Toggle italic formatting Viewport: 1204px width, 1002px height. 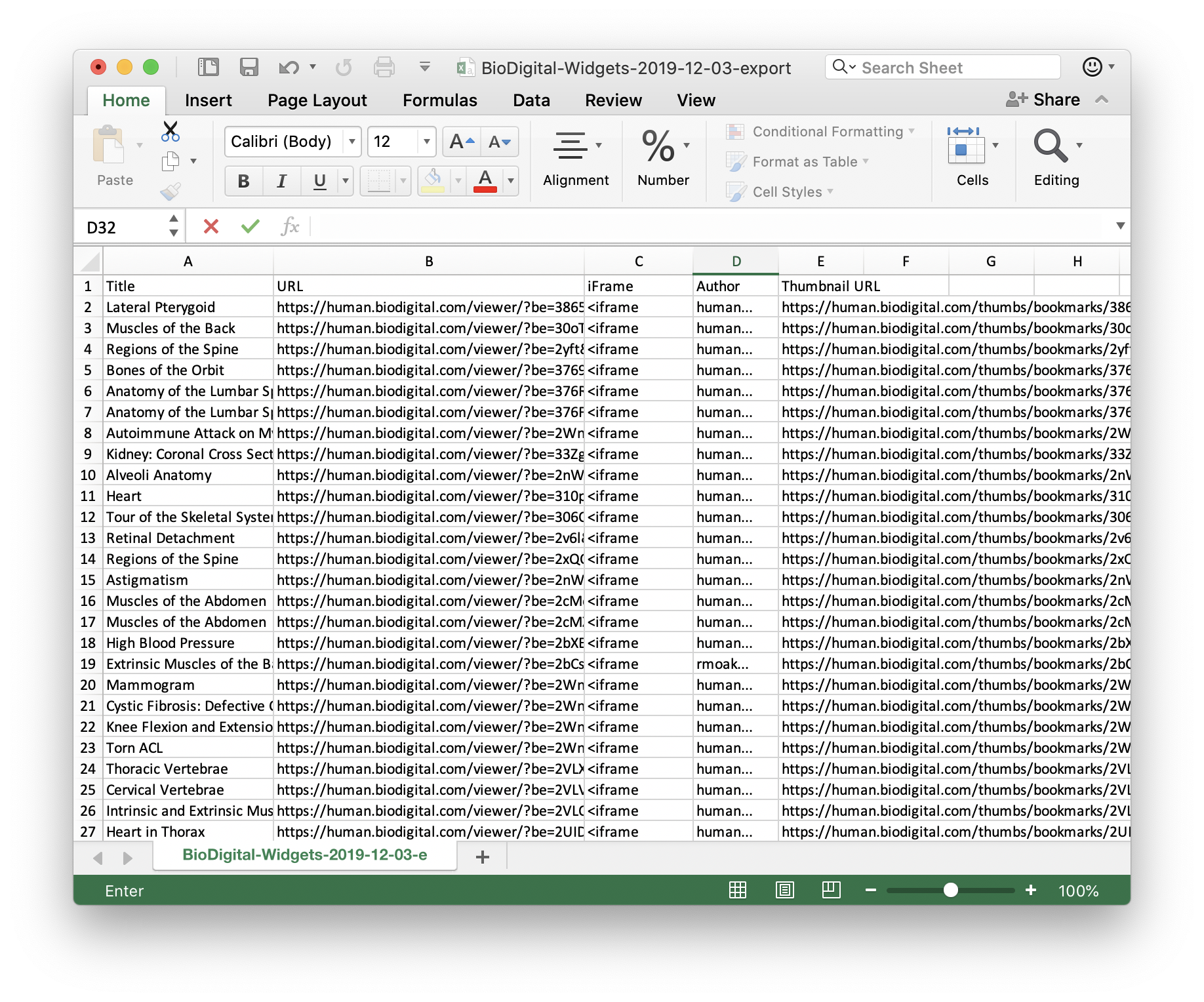coord(282,181)
